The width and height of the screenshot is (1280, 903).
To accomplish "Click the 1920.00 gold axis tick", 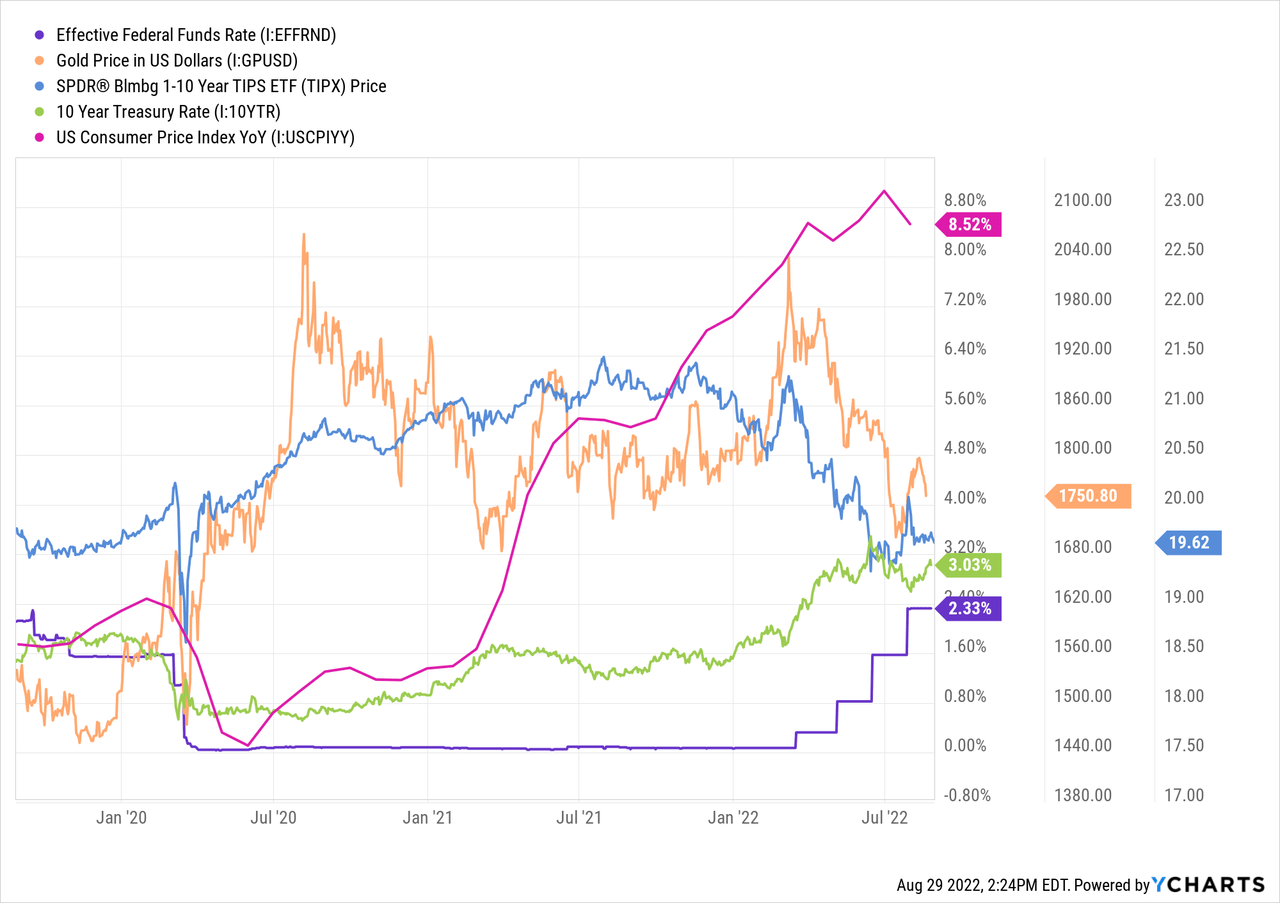I will pyautogui.click(x=1083, y=349).
